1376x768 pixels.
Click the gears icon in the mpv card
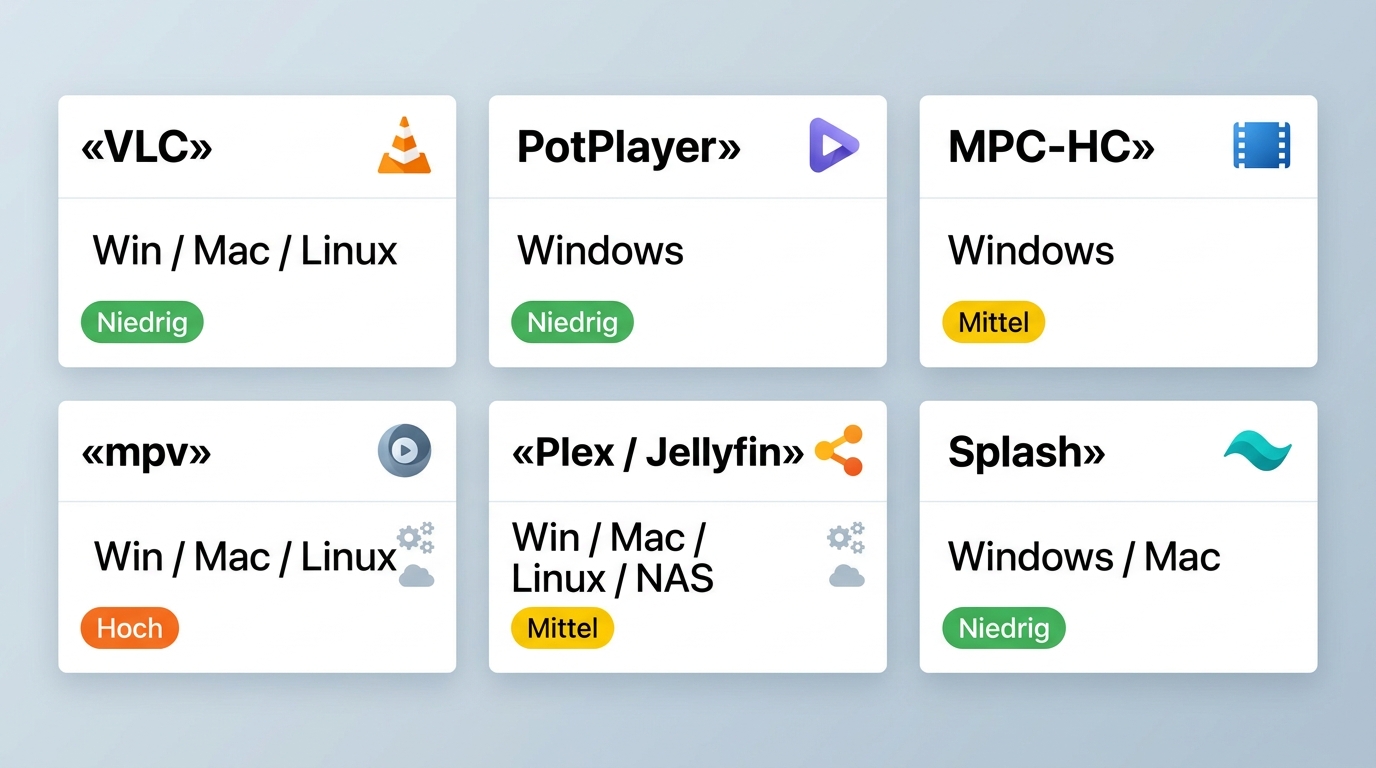(x=415, y=538)
